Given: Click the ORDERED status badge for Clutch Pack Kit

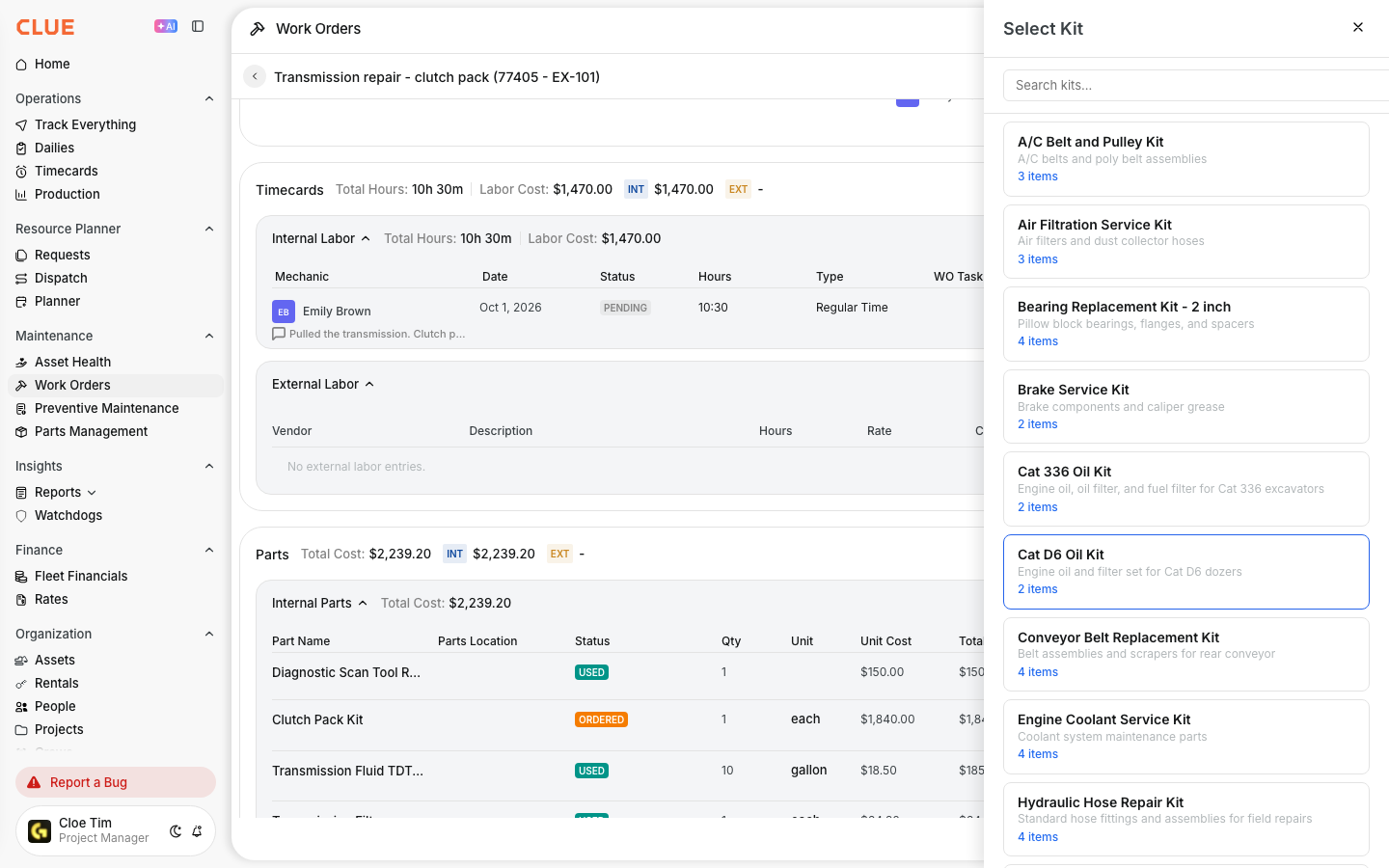Looking at the screenshot, I should [601, 719].
